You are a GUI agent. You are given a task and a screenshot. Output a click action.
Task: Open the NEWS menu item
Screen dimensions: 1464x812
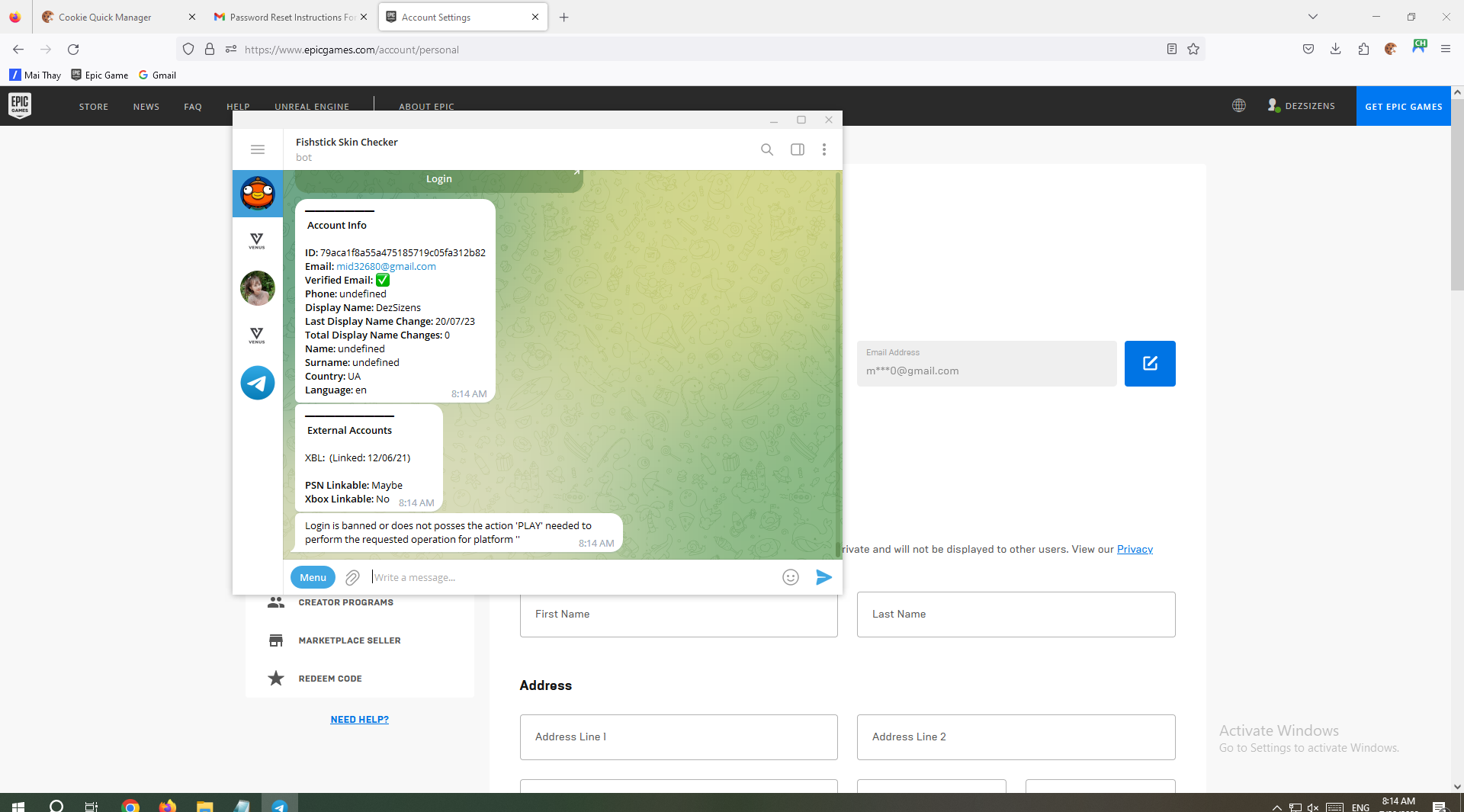point(146,107)
